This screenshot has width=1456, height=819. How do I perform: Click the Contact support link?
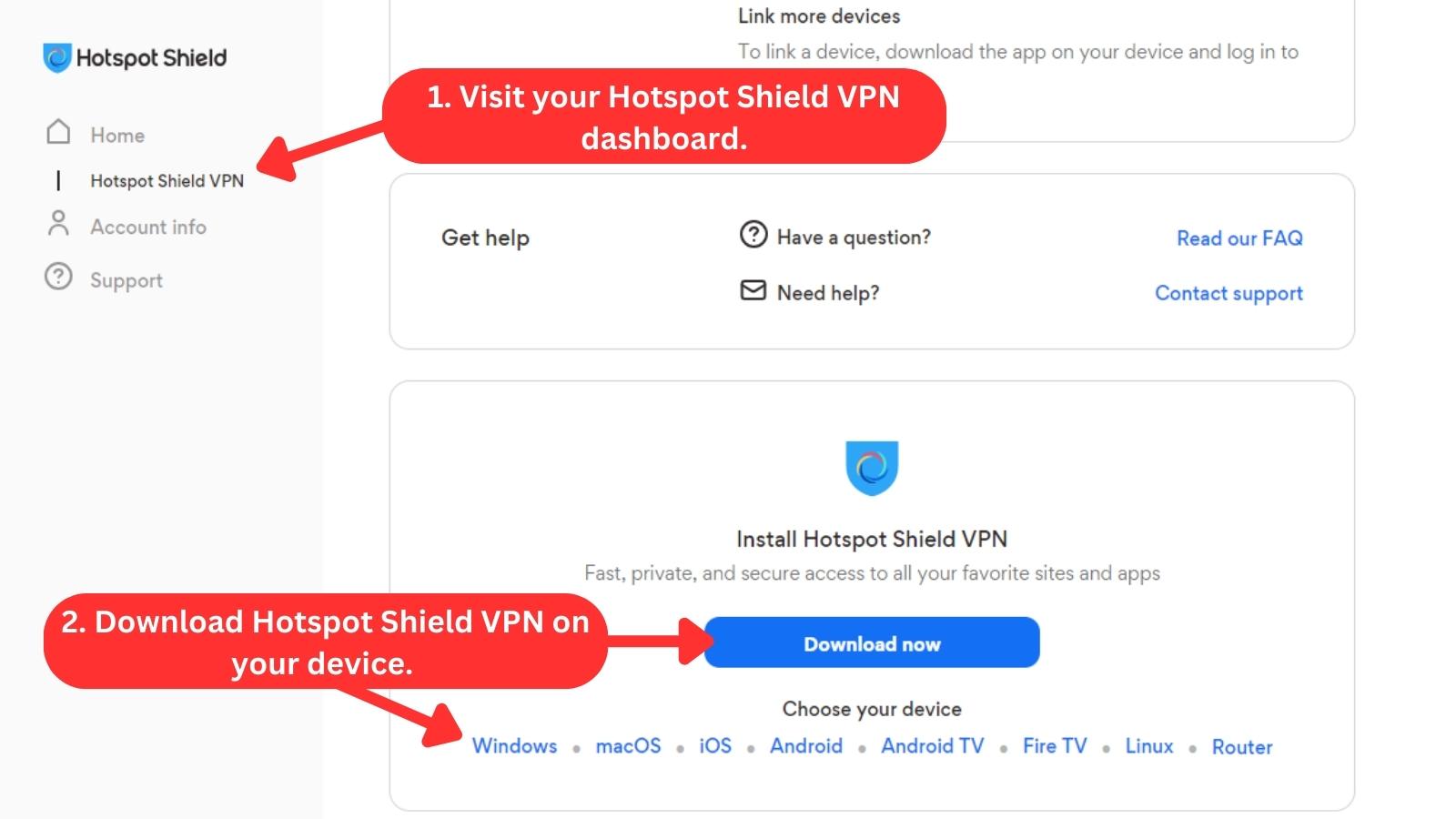pyautogui.click(x=1228, y=293)
